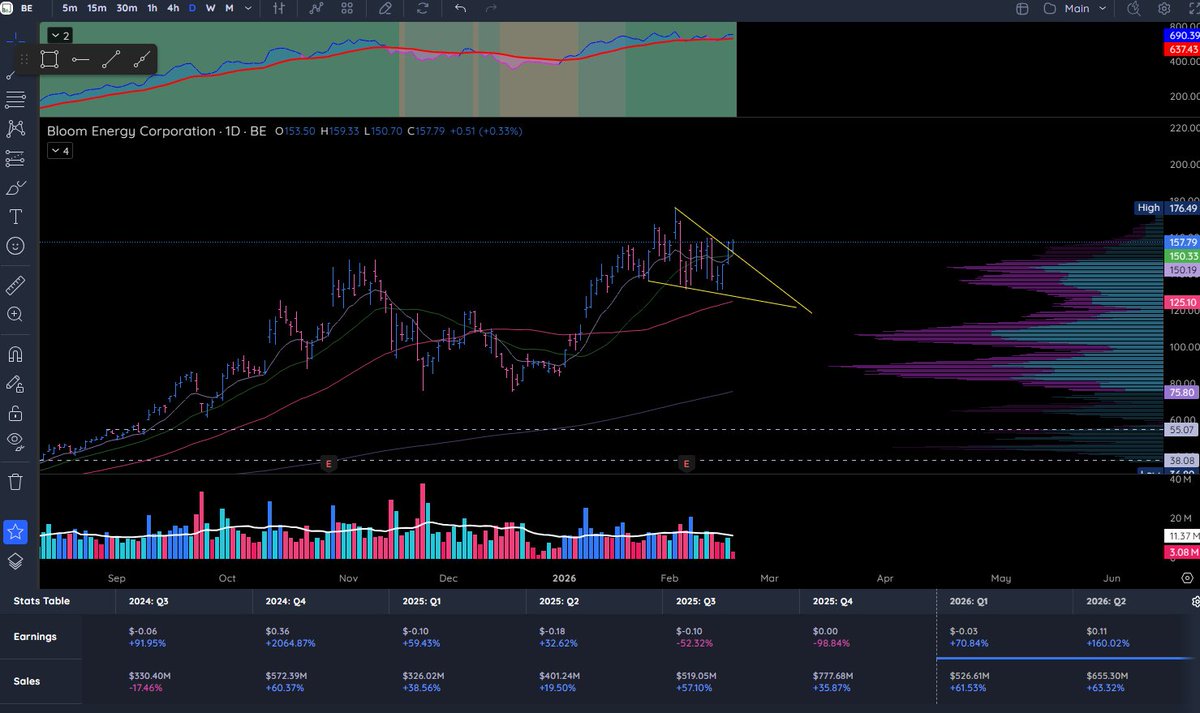Open the forecasting tools in sidebar
Viewport: 1200px width, 713px height.
pyautogui.click(x=15, y=158)
